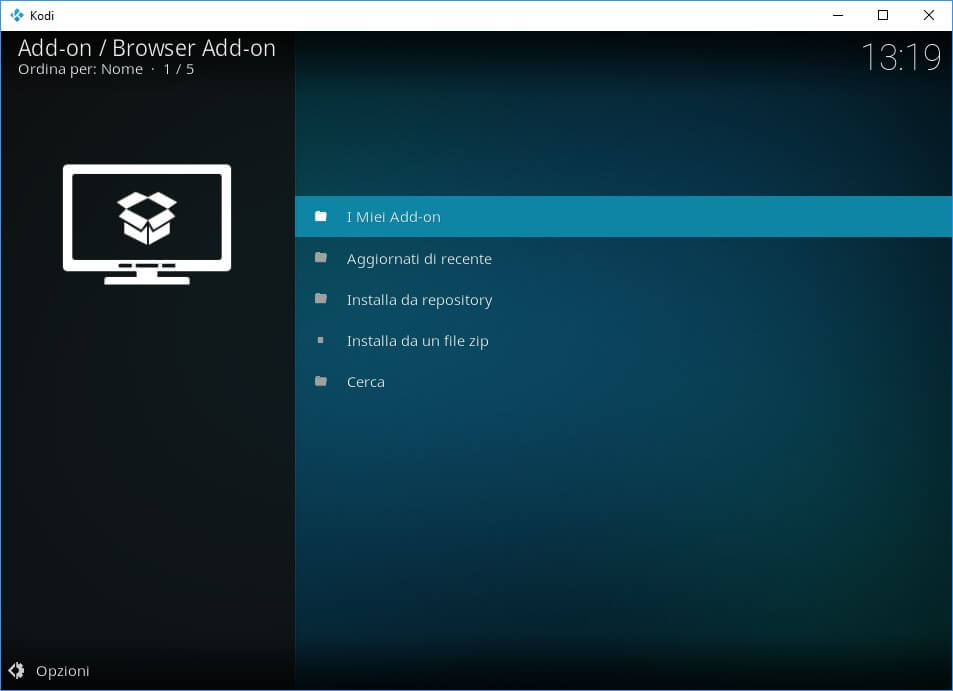953x691 pixels.
Task: Open the Cerca search entry
Action: [x=624, y=382]
